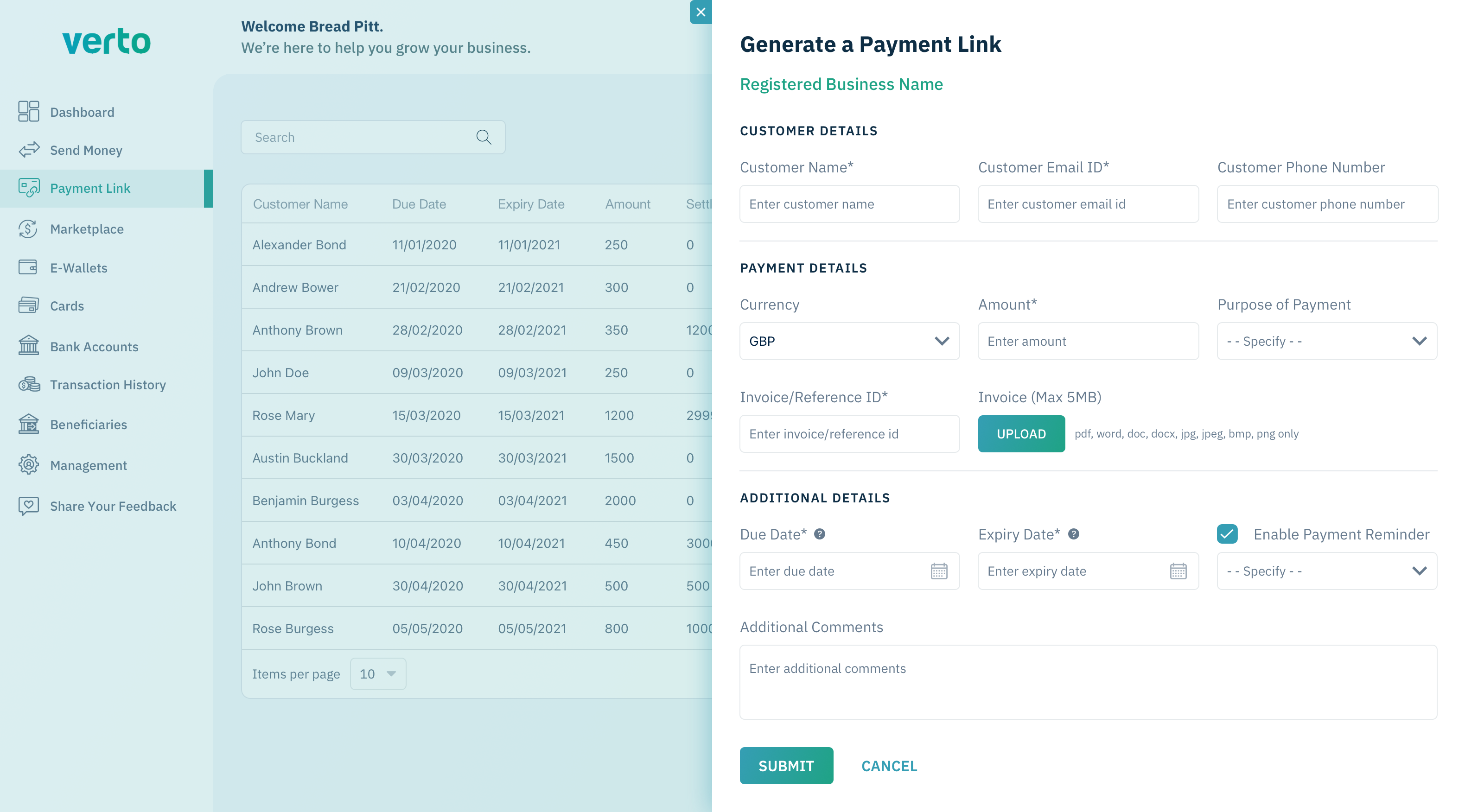Viewport: 1465px width, 812px height.
Task: Expand the Purpose of Payment dropdown
Action: [x=1326, y=341]
